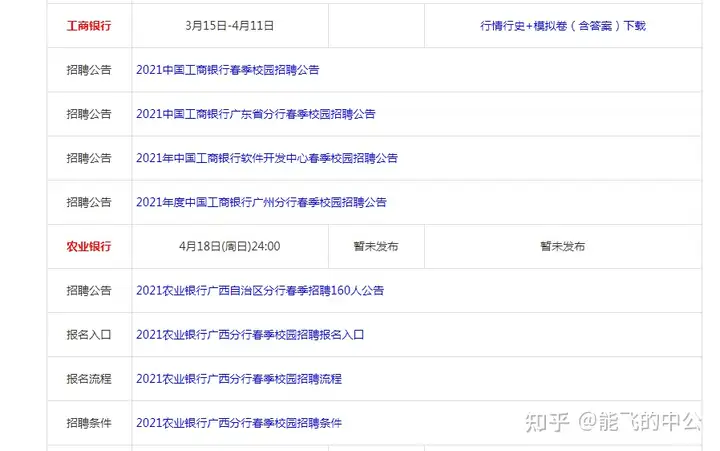Select the red 农业银行 heading cell
The width and height of the screenshot is (720, 451).
point(89,246)
